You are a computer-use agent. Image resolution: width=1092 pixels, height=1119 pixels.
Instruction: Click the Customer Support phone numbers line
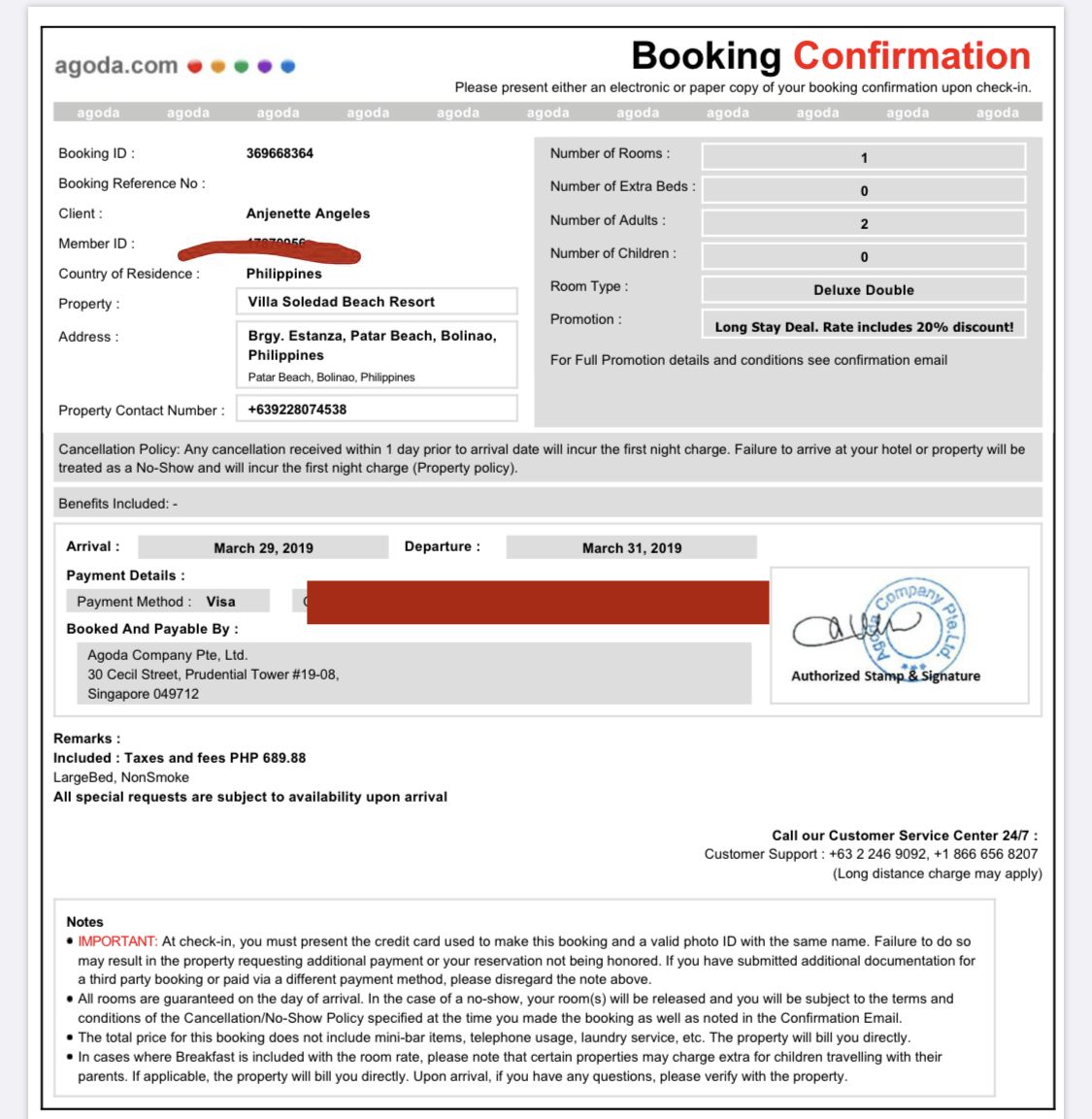click(871, 854)
